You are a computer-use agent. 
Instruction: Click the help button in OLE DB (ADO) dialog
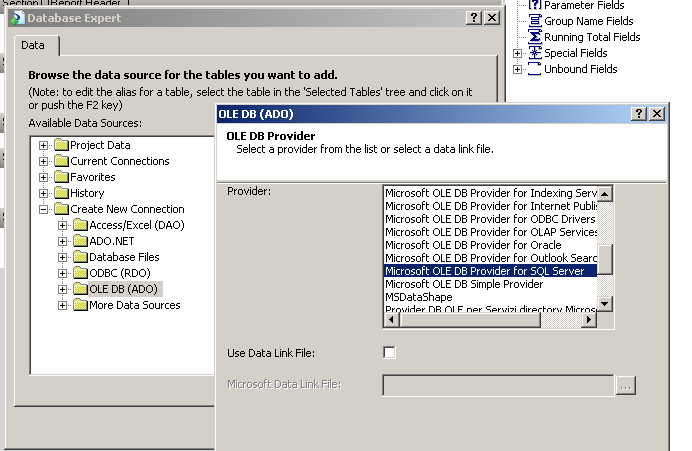coord(639,114)
